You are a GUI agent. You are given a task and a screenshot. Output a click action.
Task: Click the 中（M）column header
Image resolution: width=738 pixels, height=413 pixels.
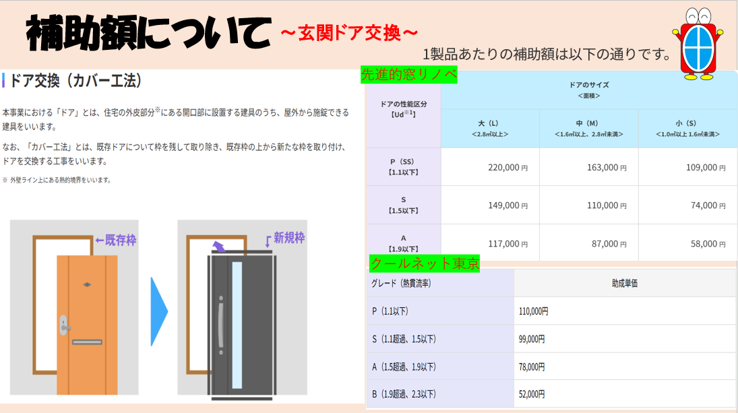(589, 129)
